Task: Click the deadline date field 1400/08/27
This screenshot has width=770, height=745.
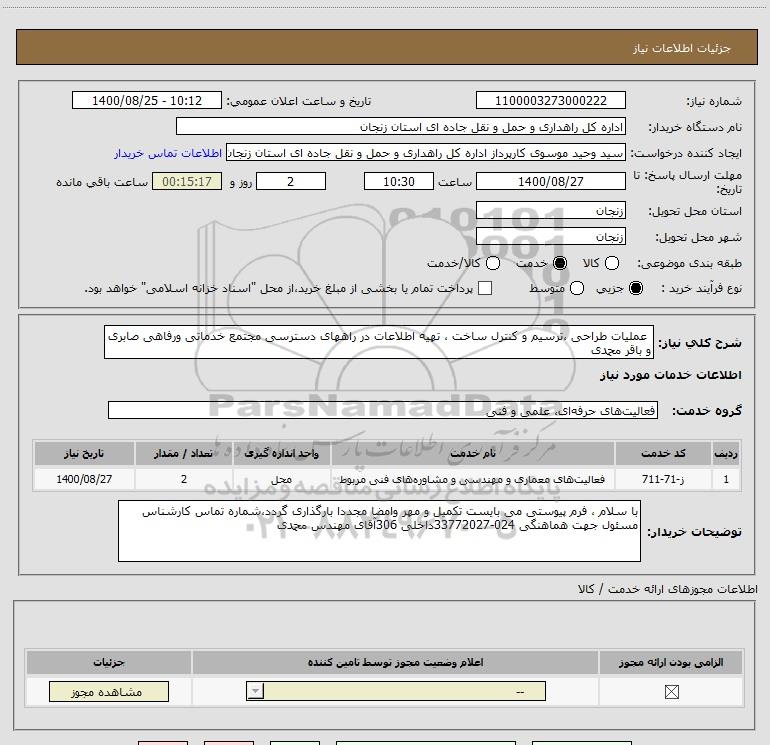Action: pos(550,181)
